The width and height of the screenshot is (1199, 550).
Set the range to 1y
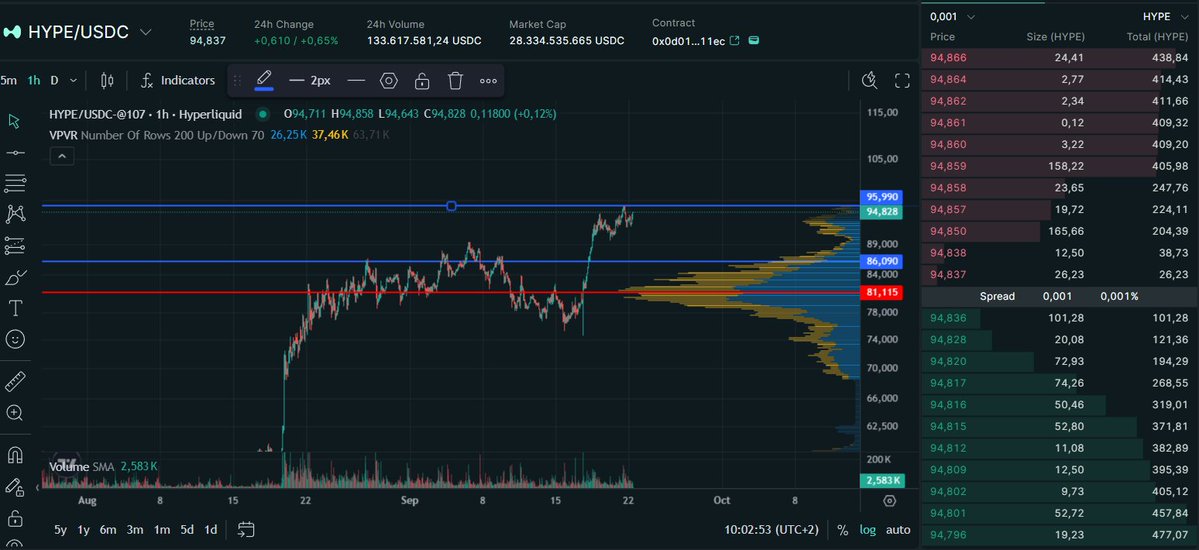coord(84,529)
